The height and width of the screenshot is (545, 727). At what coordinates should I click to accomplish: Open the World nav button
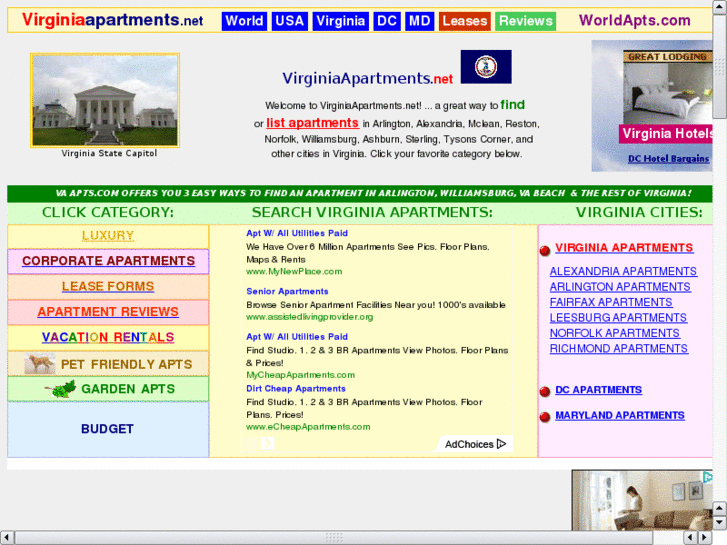(x=244, y=21)
